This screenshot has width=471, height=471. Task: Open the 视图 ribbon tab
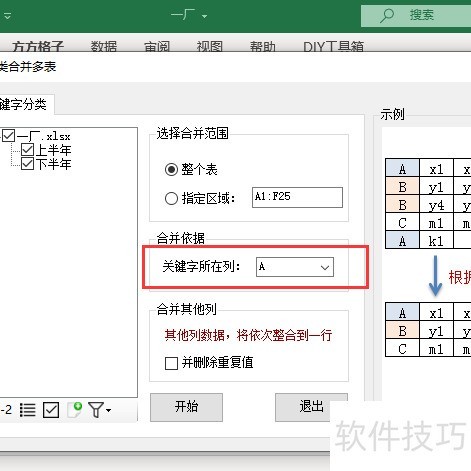[209, 46]
